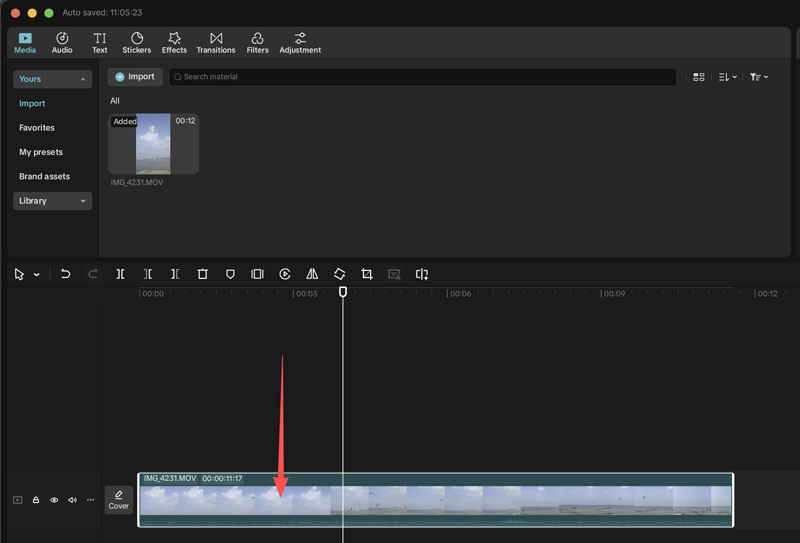This screenshot has width=800, height=543.
Task: Delete the selected clip with the trash icon
Action: pyautogui.click(x=203, y=274)
